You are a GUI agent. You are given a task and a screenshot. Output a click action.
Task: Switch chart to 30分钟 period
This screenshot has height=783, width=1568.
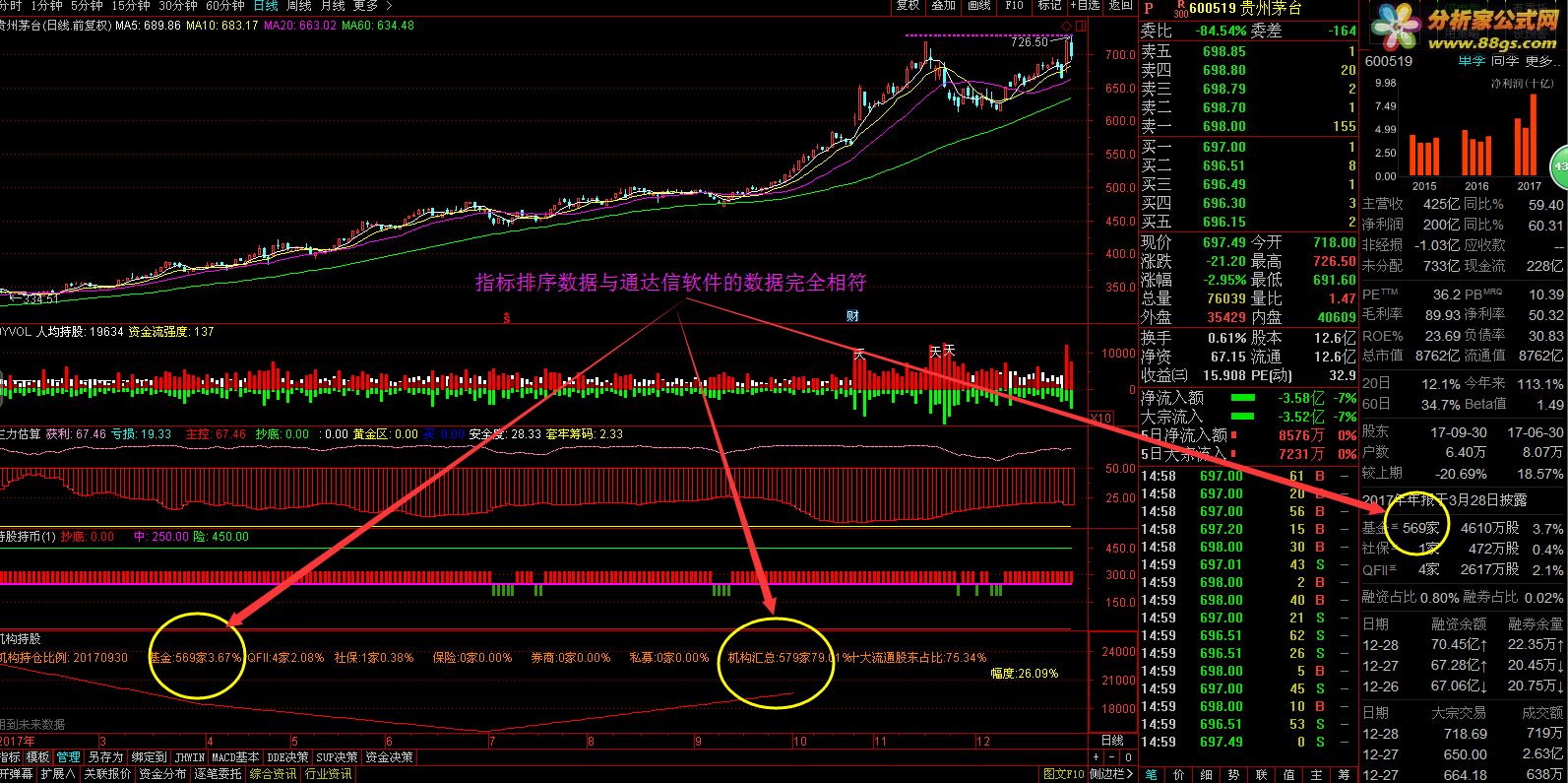(179, 5)
